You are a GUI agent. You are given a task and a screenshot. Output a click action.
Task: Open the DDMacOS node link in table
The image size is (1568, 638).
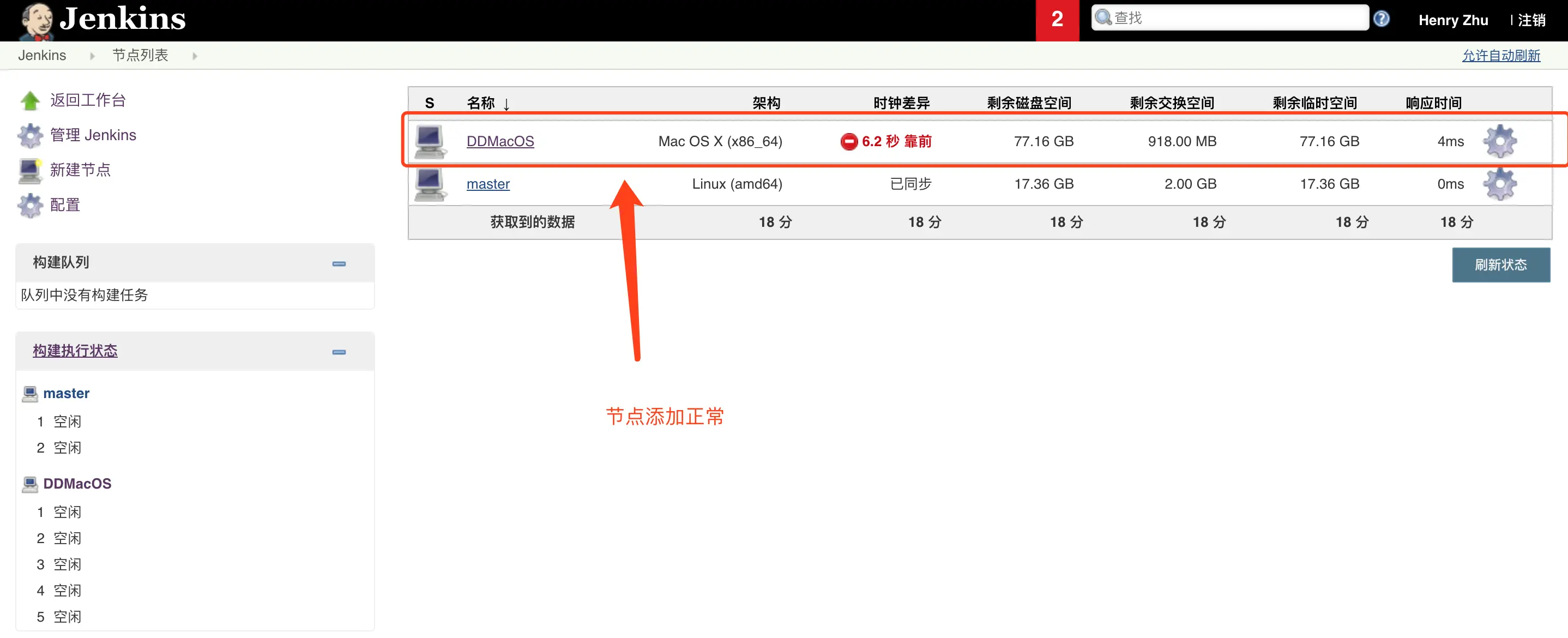click(x=500, y=141)
